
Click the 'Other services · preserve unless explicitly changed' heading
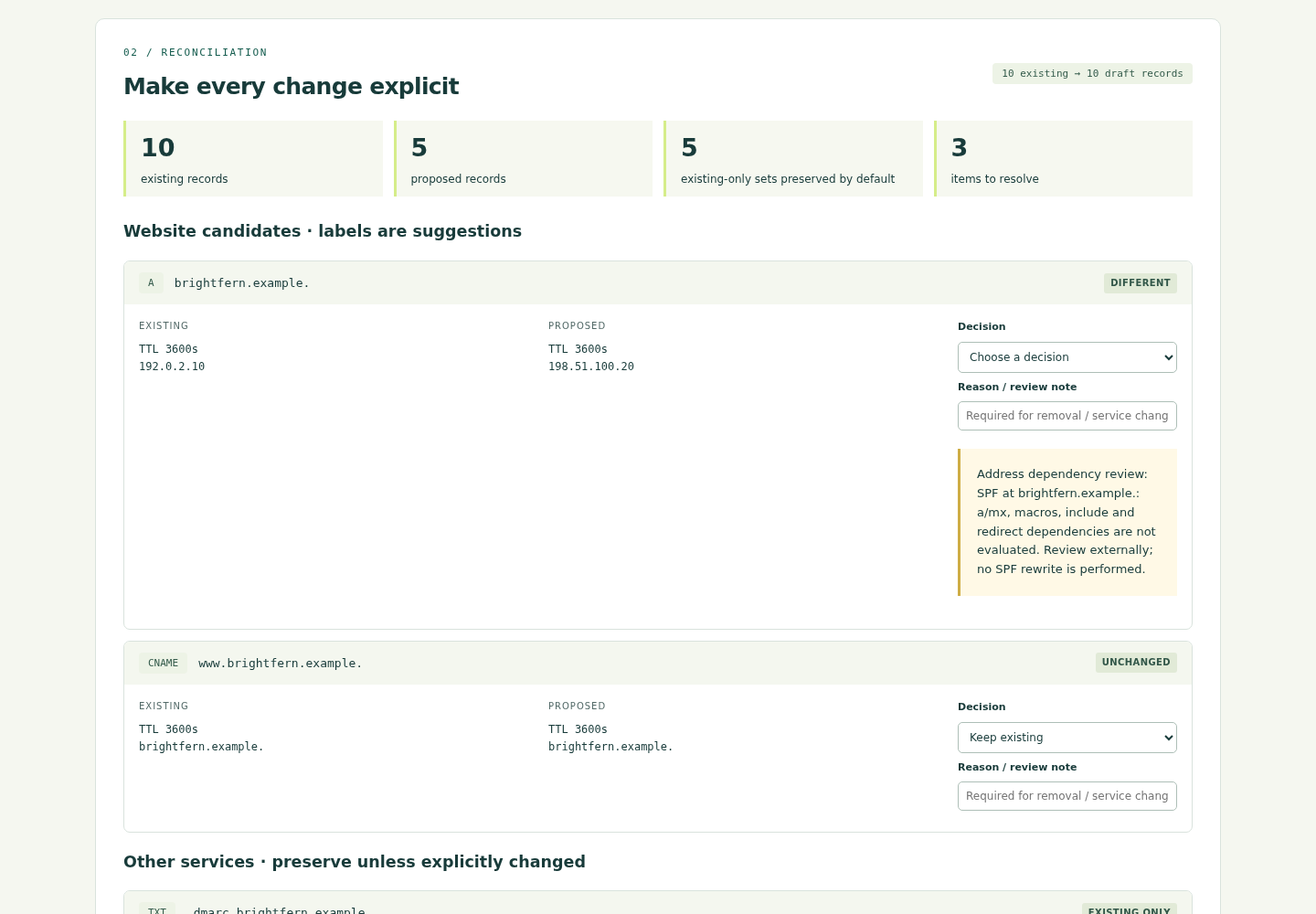pyautogui.click(x=355, y=862)
